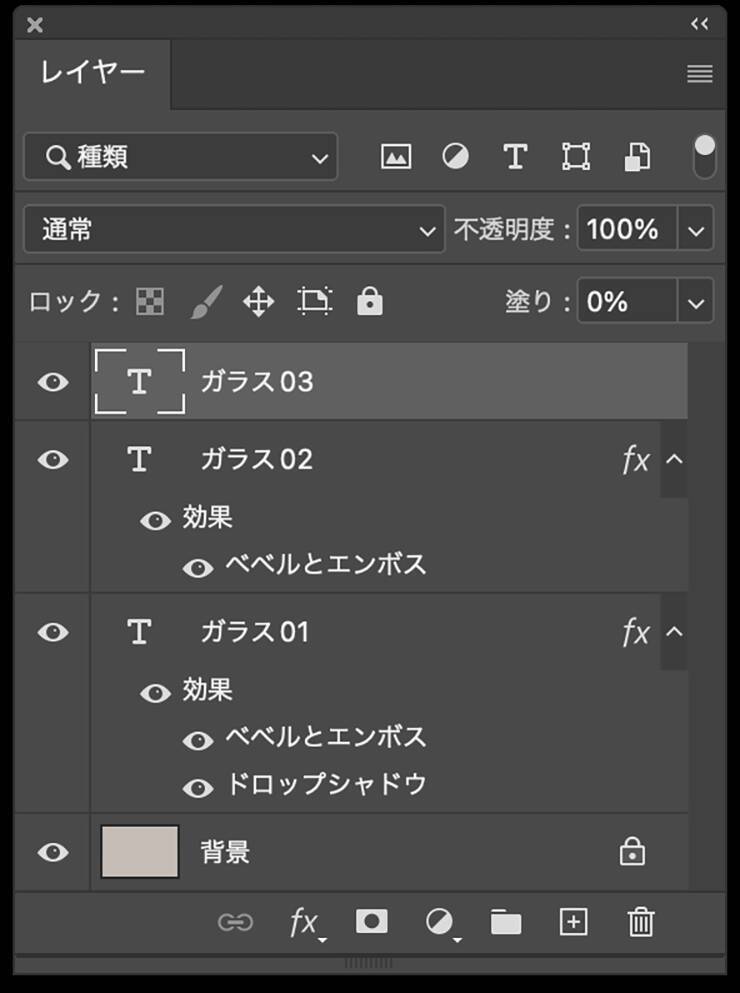Open the blend mode 通常 dropdown
This screenshot has height=993, width=740.
234,230
